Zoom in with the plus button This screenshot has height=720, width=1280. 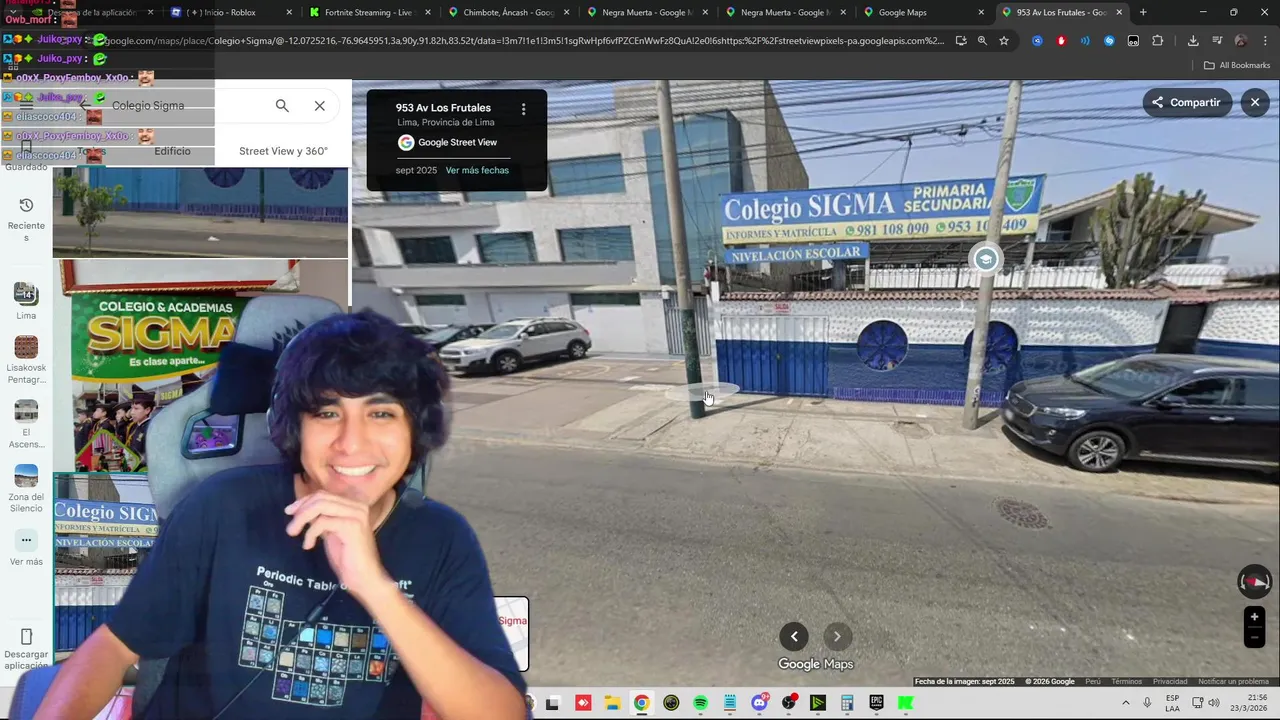coord(1254,616)
